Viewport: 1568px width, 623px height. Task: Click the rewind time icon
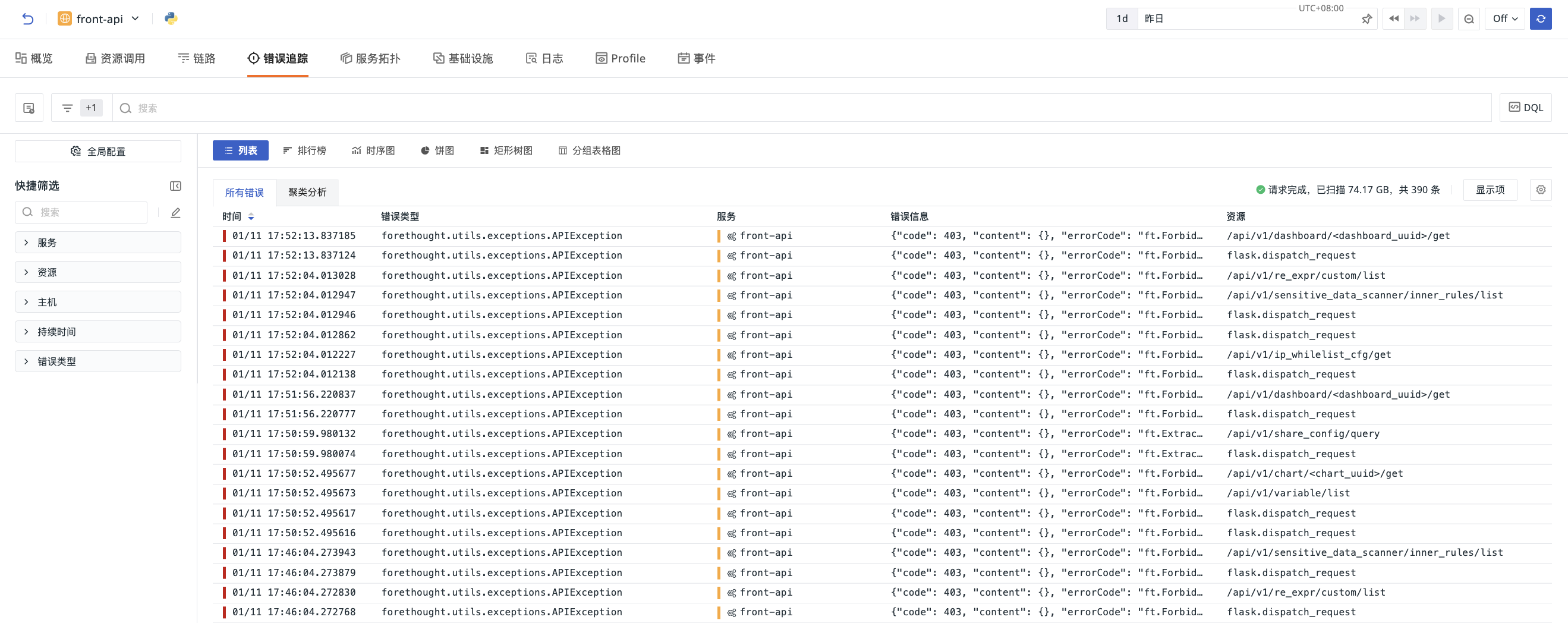(x=1394, y=19)
